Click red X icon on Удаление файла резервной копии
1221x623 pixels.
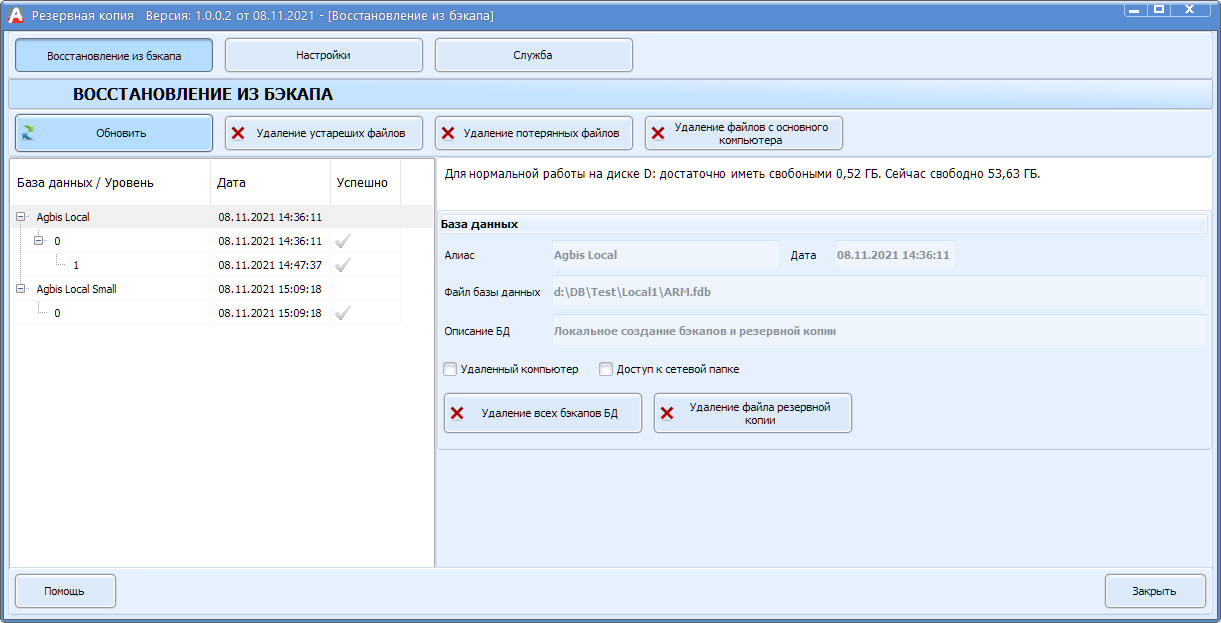click(x=667, y=413)
